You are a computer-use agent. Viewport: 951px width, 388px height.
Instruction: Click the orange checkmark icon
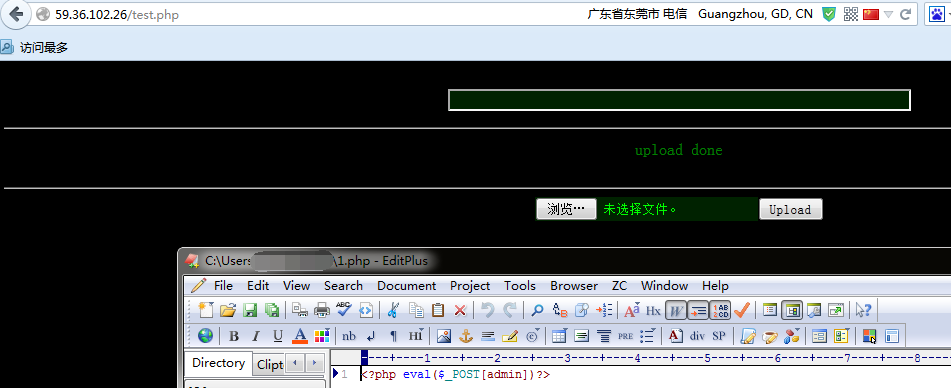[x=741, y=310]
